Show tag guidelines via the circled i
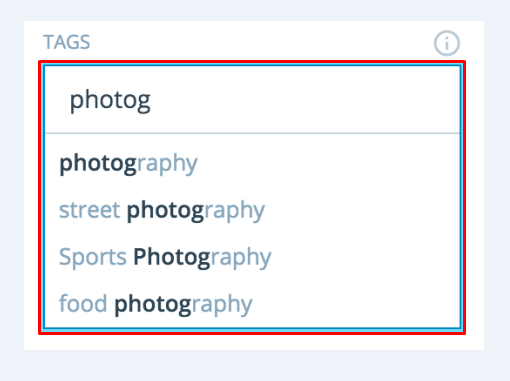Image resolution: width=510 pixels, height=381 pixels. click(x=447, y=43)
